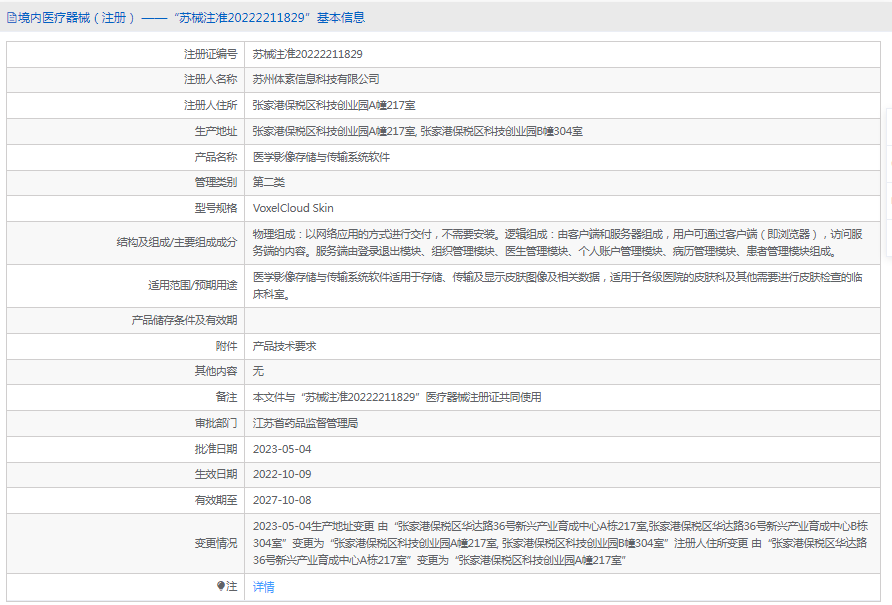Click the 附件 label

point(226,346)
